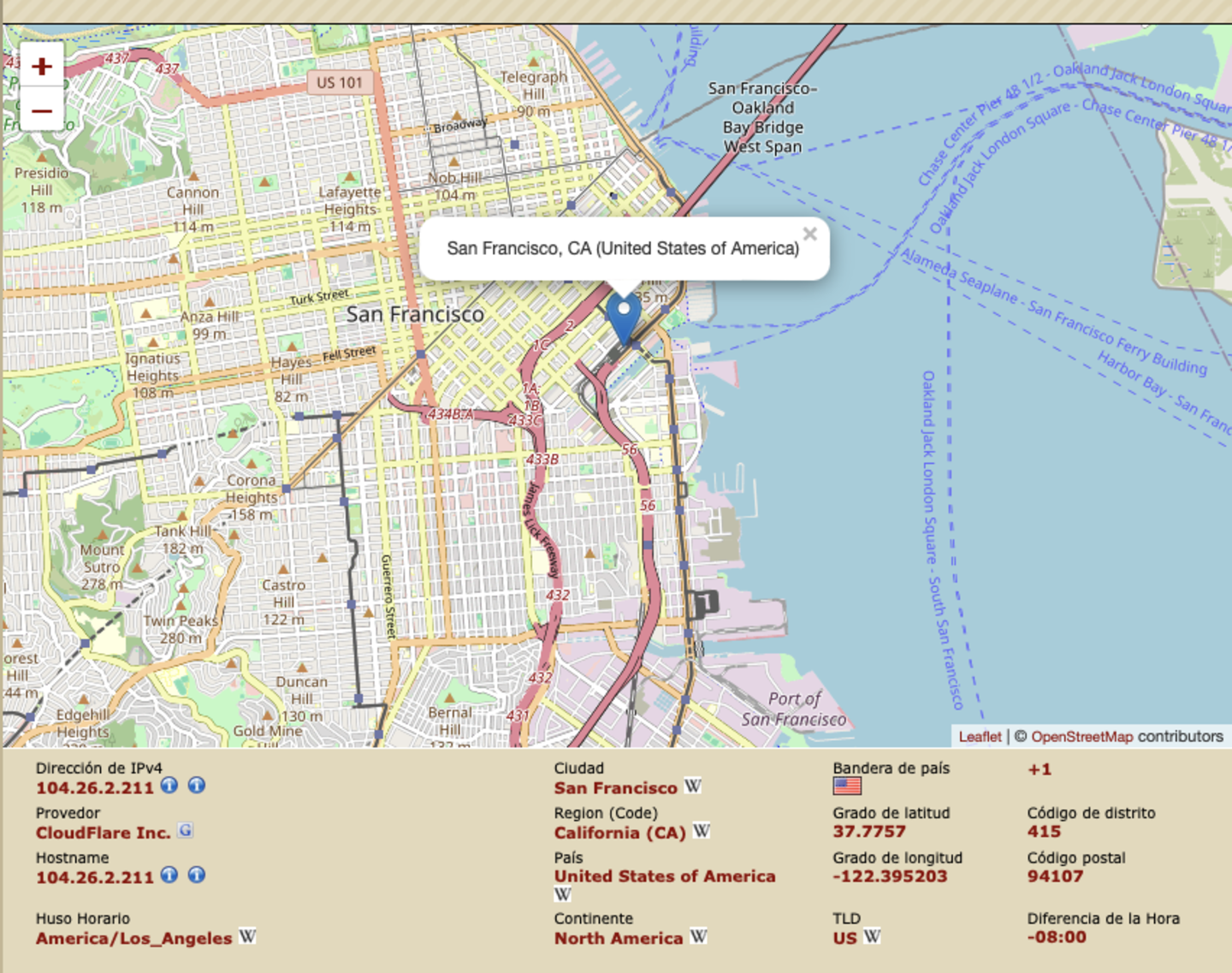
Task: Click the California (CA) region value
Action: pyautogui.click(x=620, y=833)
